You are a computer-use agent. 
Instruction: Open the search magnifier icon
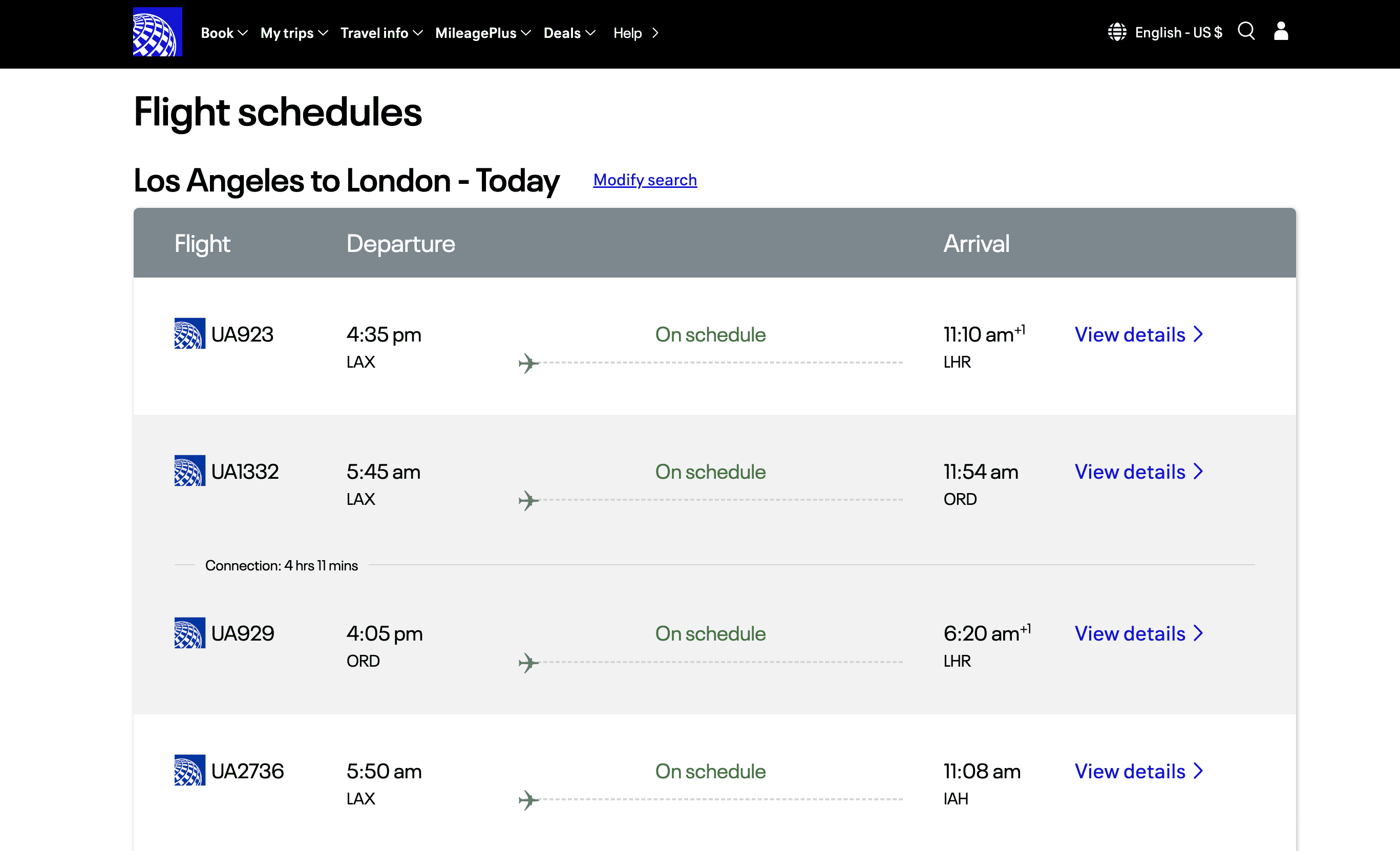(1245, 31)
